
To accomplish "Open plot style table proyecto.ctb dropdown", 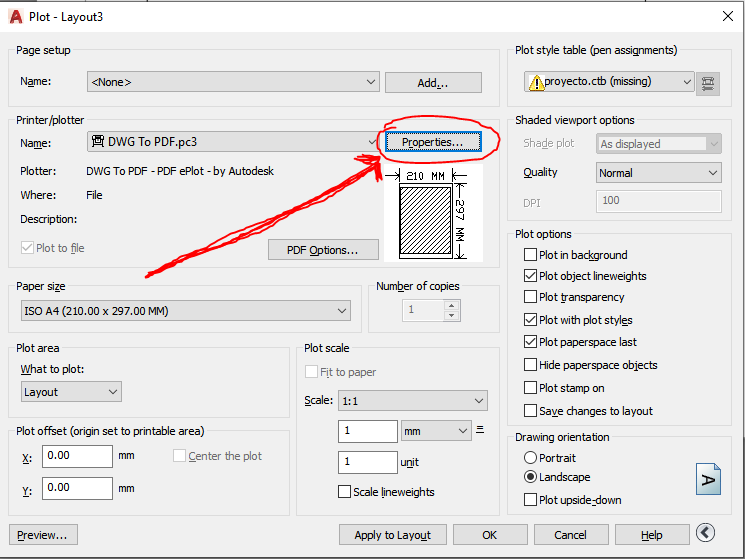I will [x=609, y=82].
